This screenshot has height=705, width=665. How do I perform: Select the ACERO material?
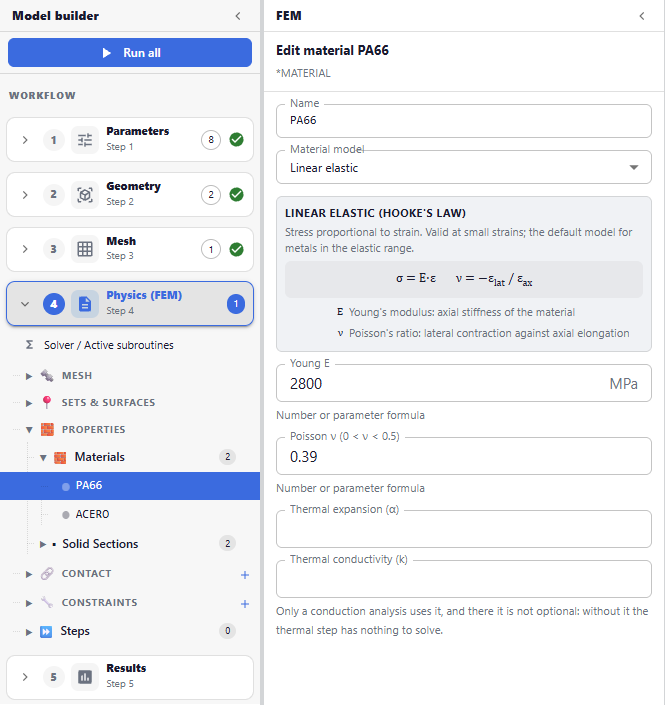click(x=92, y=514)
